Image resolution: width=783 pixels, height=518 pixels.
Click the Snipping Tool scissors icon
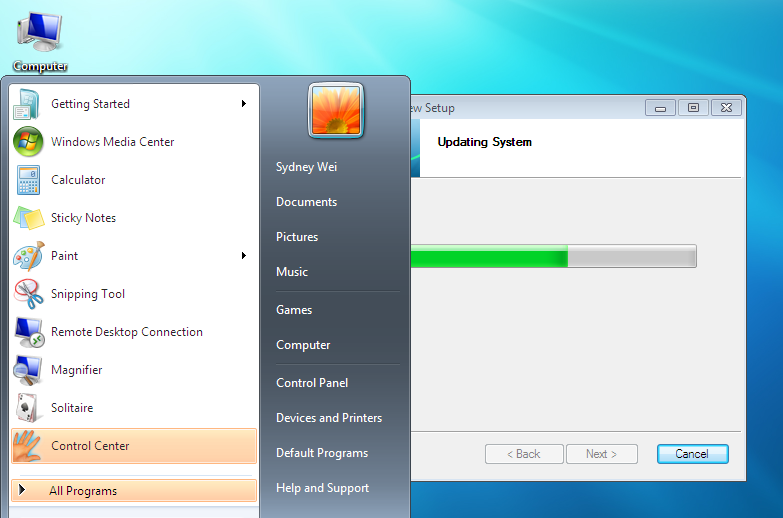pos(28,294)
